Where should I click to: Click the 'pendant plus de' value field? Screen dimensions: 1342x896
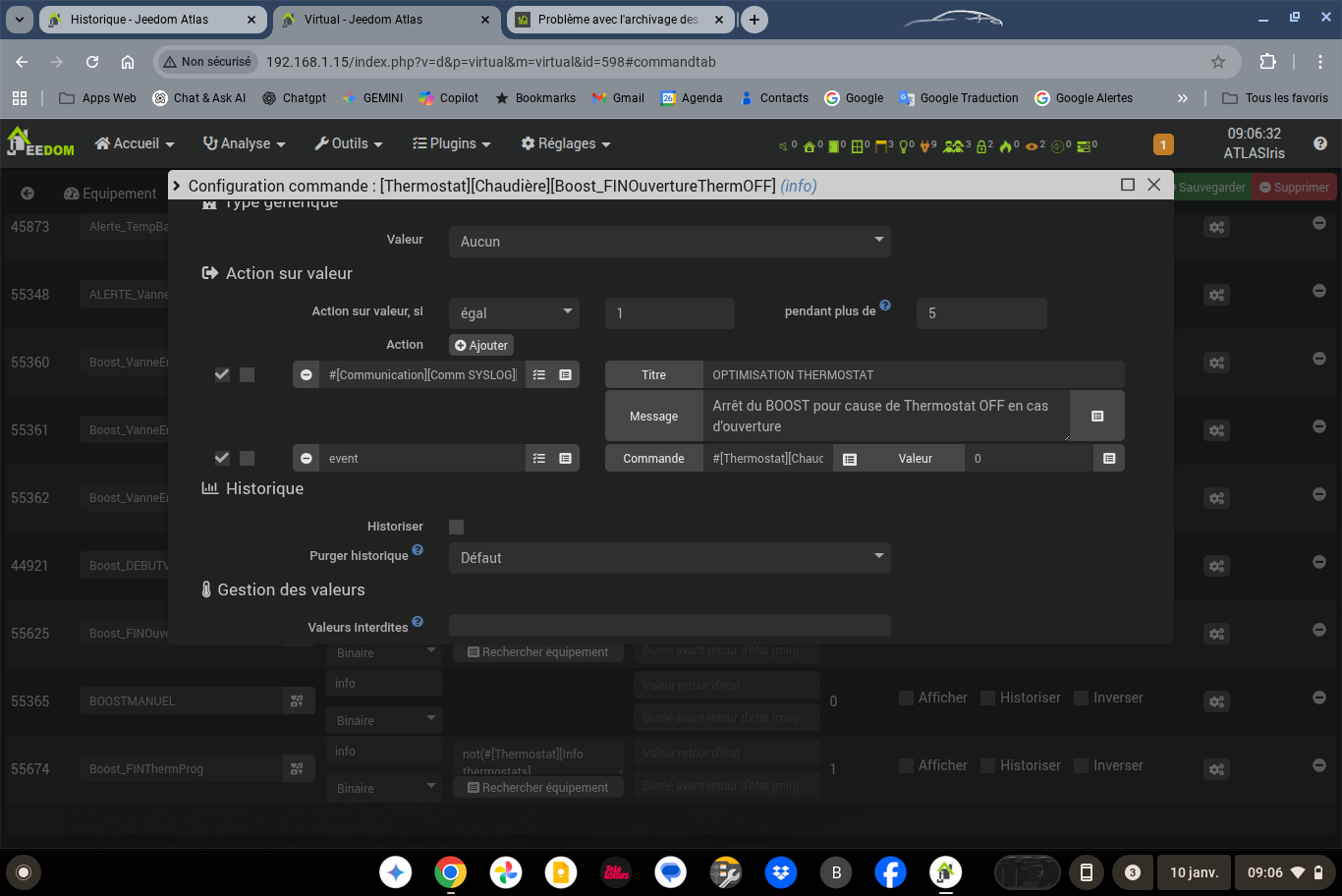click(x=980, y=313)
